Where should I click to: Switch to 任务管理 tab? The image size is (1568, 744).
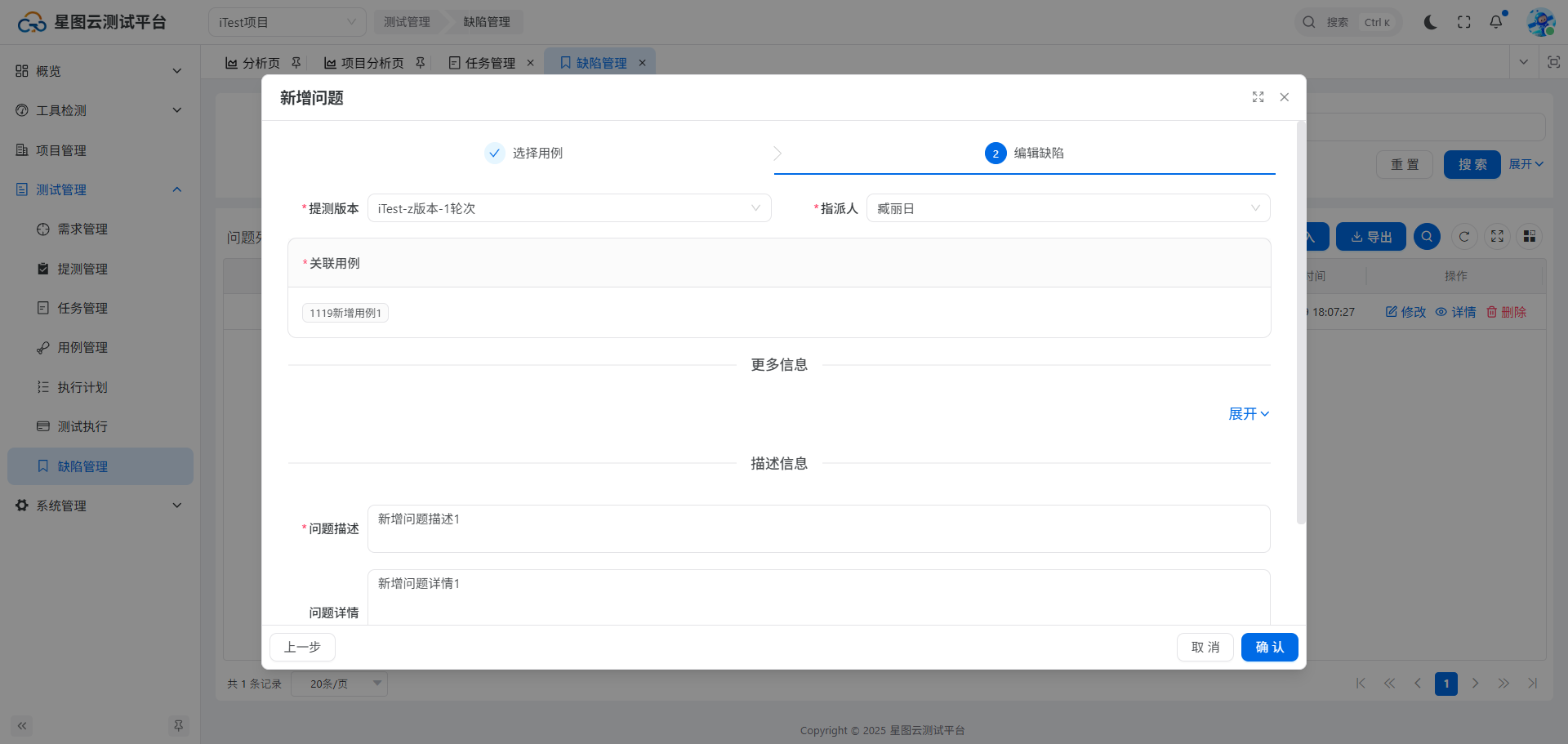pyautogui.click(x=489, y=63)
